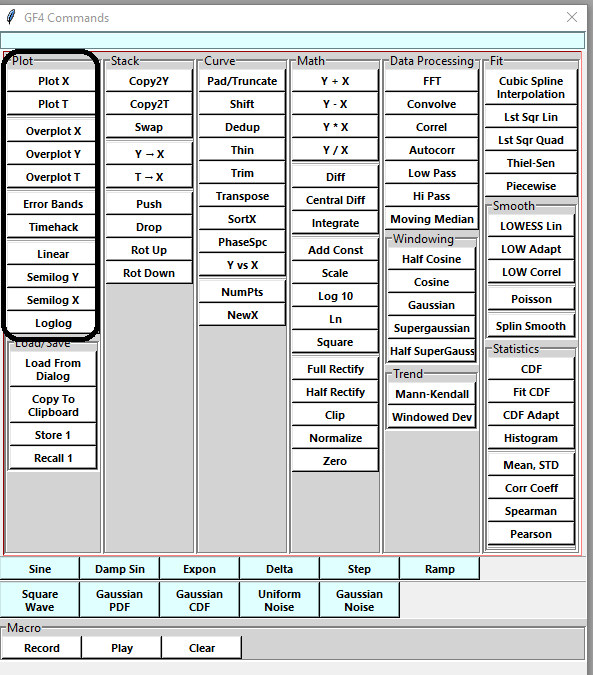
Task: Convolve the two curves
Action: (432, 104)
